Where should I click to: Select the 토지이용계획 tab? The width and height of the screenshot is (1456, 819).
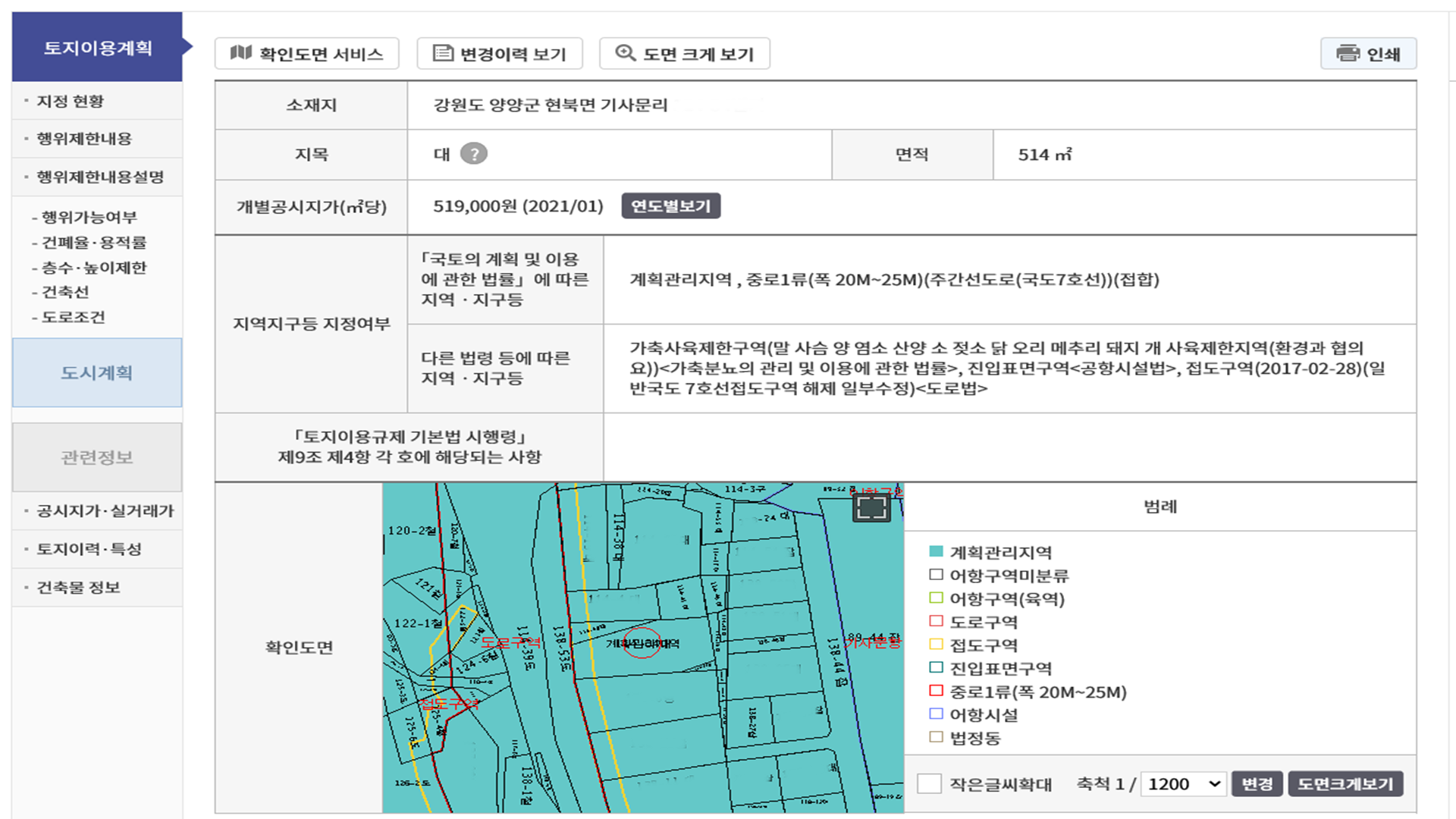tap(97, 47)
